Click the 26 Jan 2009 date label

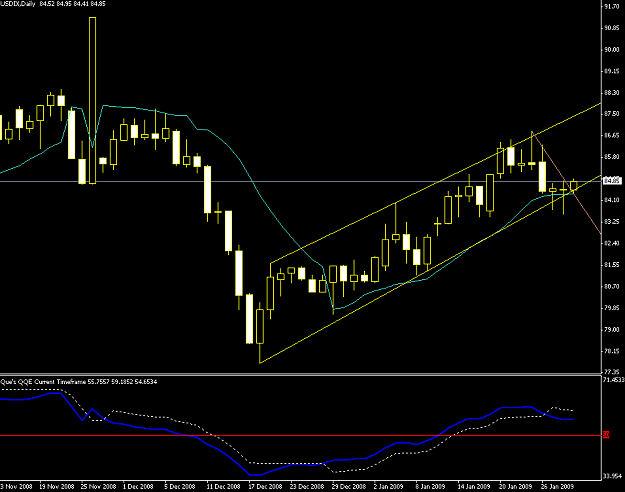(557, 486)
